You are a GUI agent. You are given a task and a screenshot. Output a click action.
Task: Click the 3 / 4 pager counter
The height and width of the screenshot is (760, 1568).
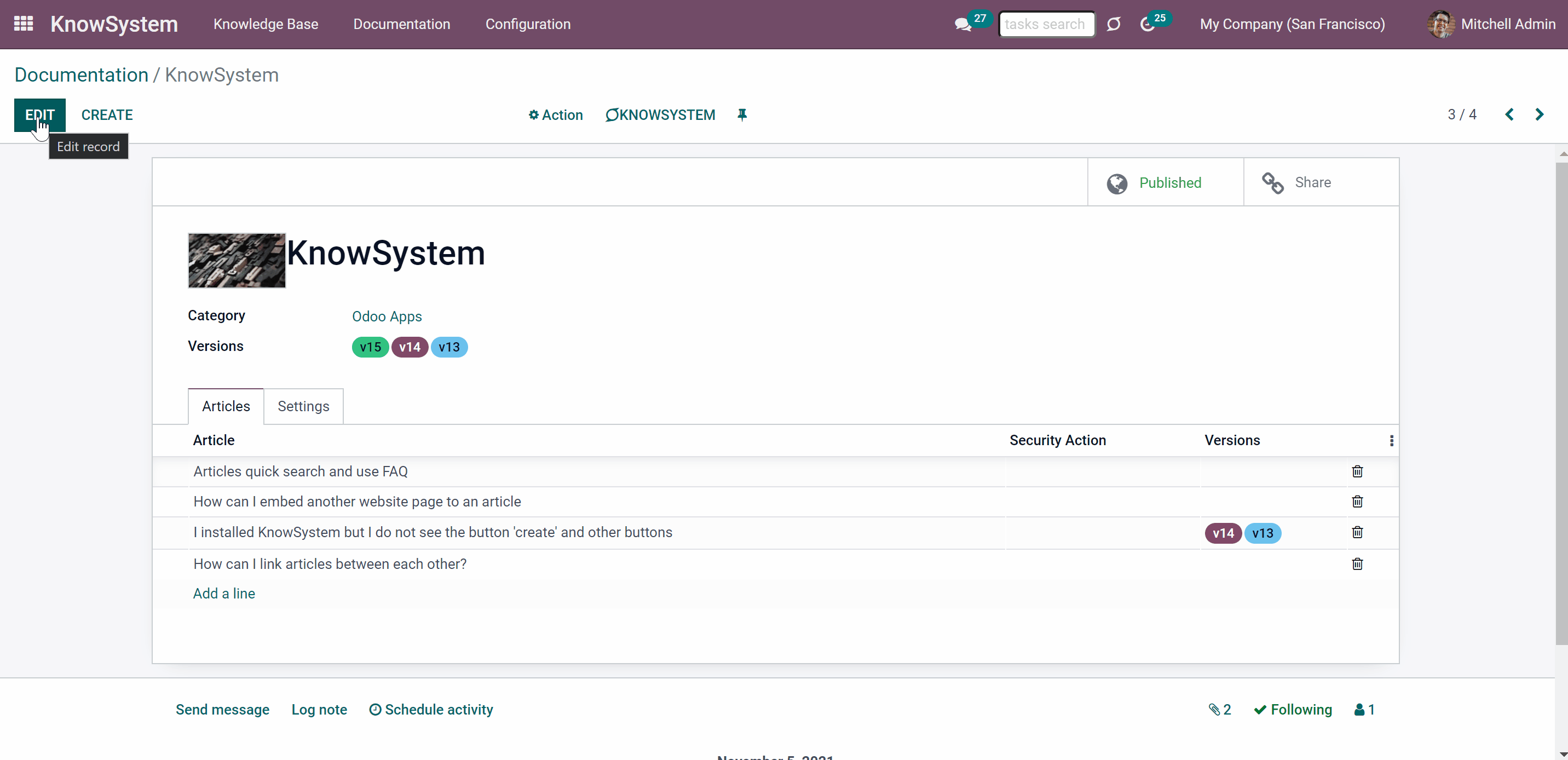pos(1461,114)
